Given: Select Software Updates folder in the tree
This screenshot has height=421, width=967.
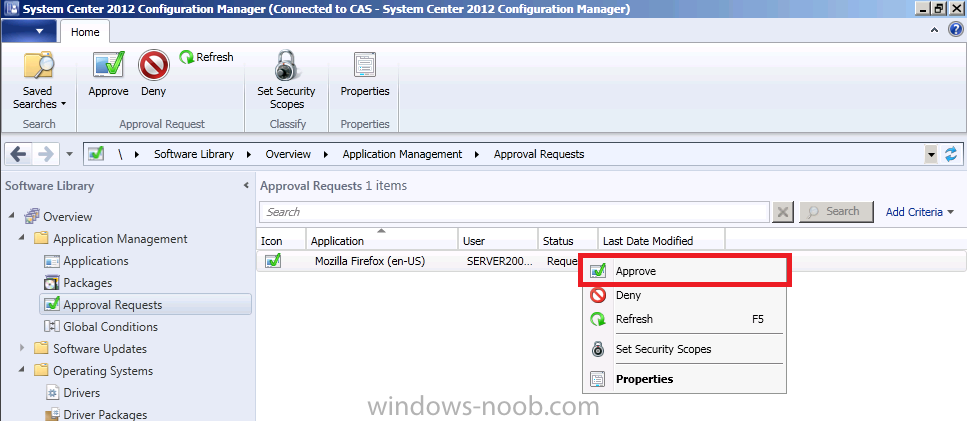Looking at the screenshot, I should pos(91,348).
